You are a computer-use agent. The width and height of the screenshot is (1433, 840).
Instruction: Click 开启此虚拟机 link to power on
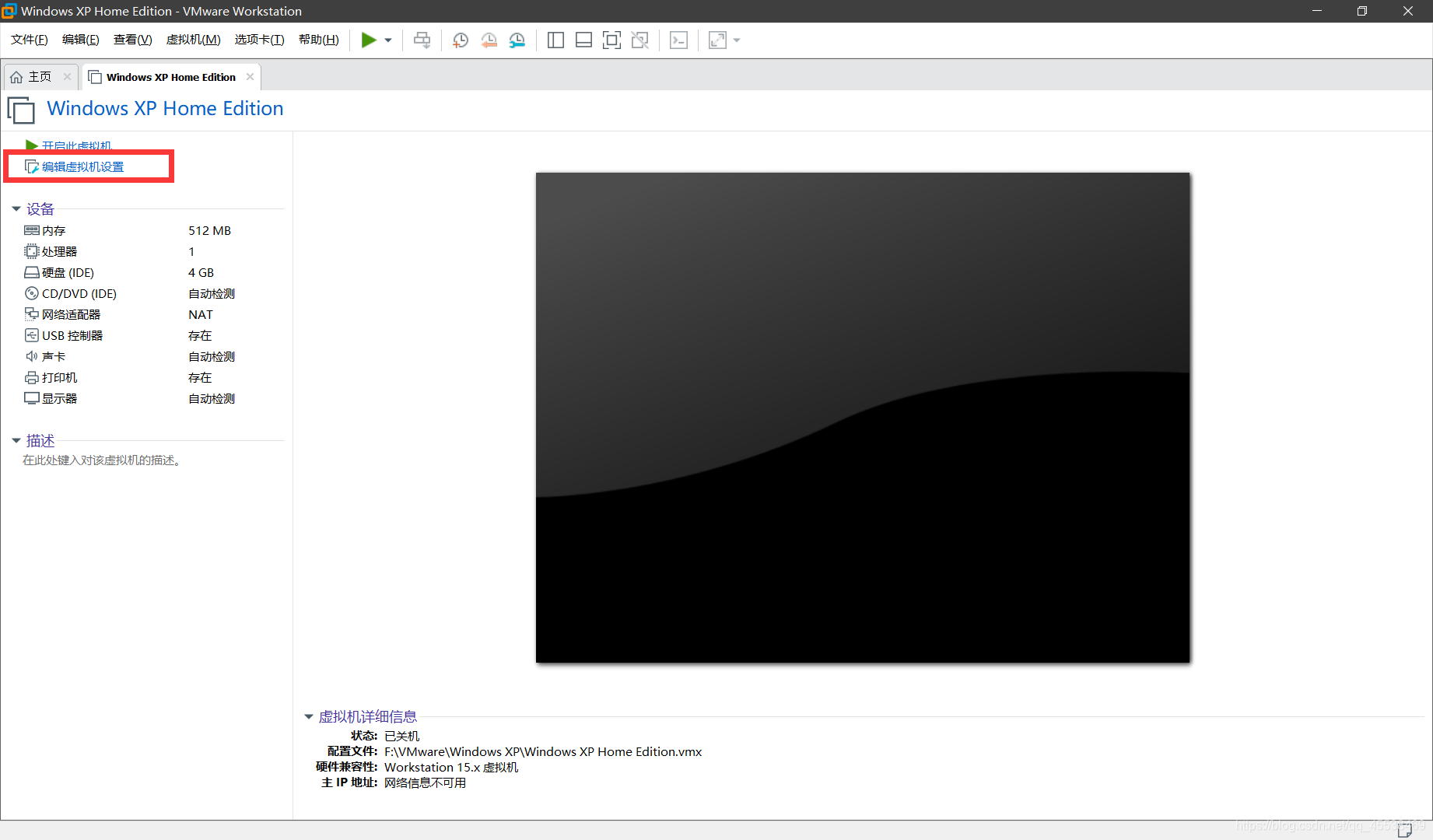[76, 145]
